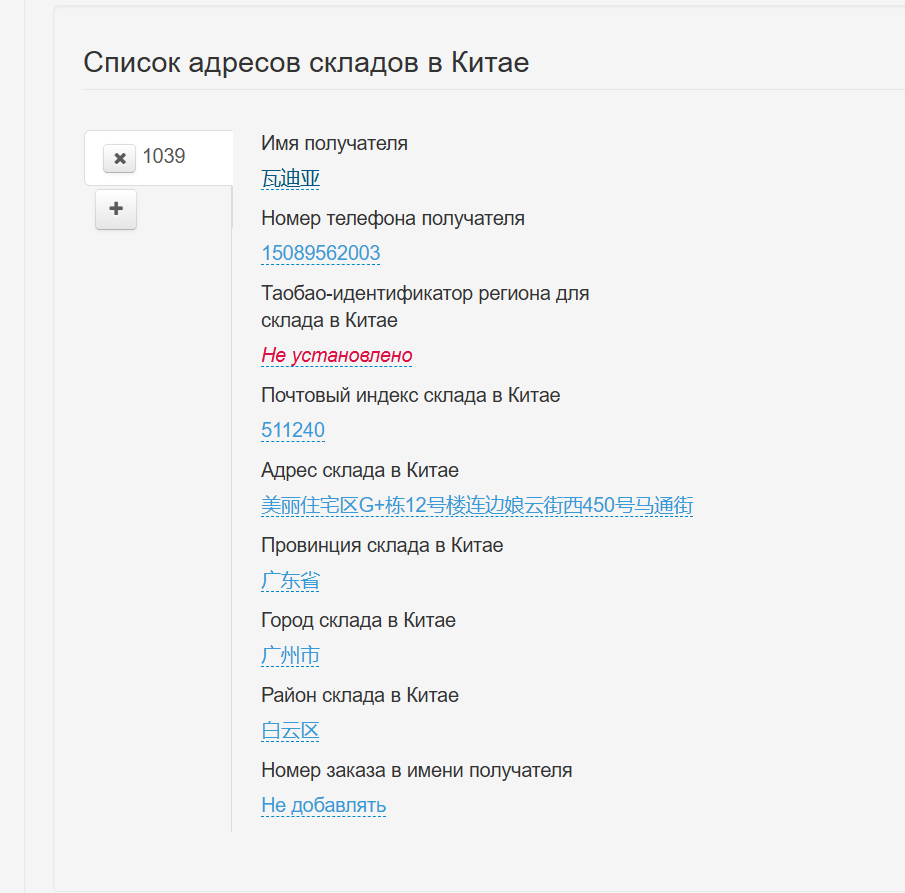
Task: Click the 'Адрес склада в Китае' label
Action: pos(359,470)
